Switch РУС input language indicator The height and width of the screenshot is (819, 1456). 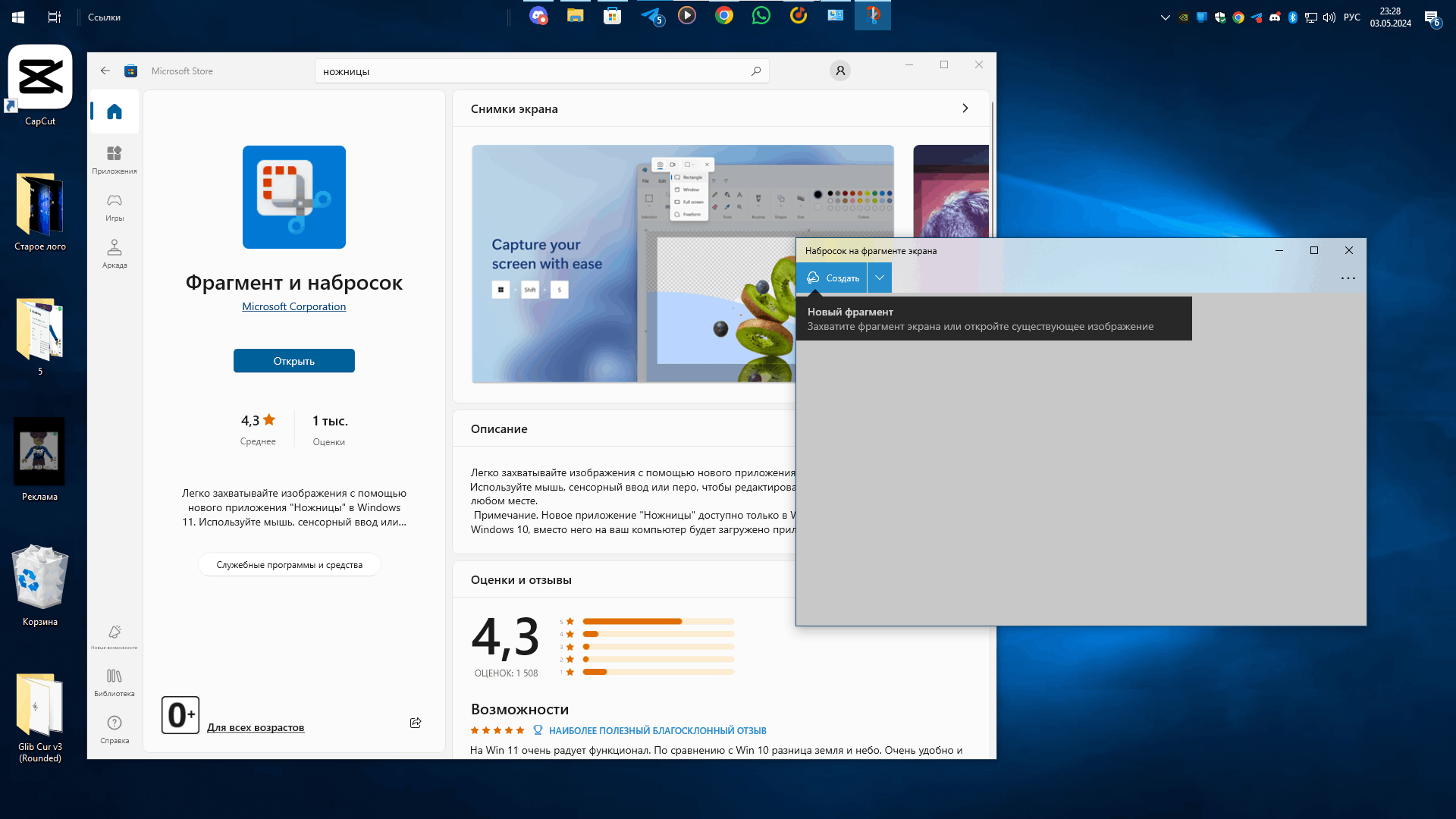point(1352,17)
